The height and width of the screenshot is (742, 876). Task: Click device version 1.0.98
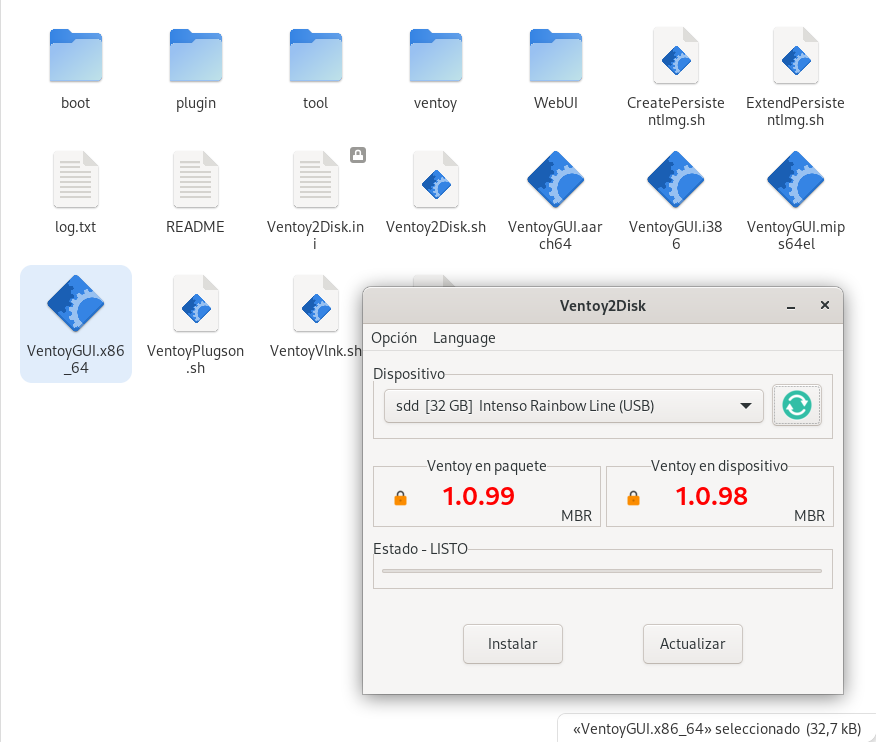711,496
